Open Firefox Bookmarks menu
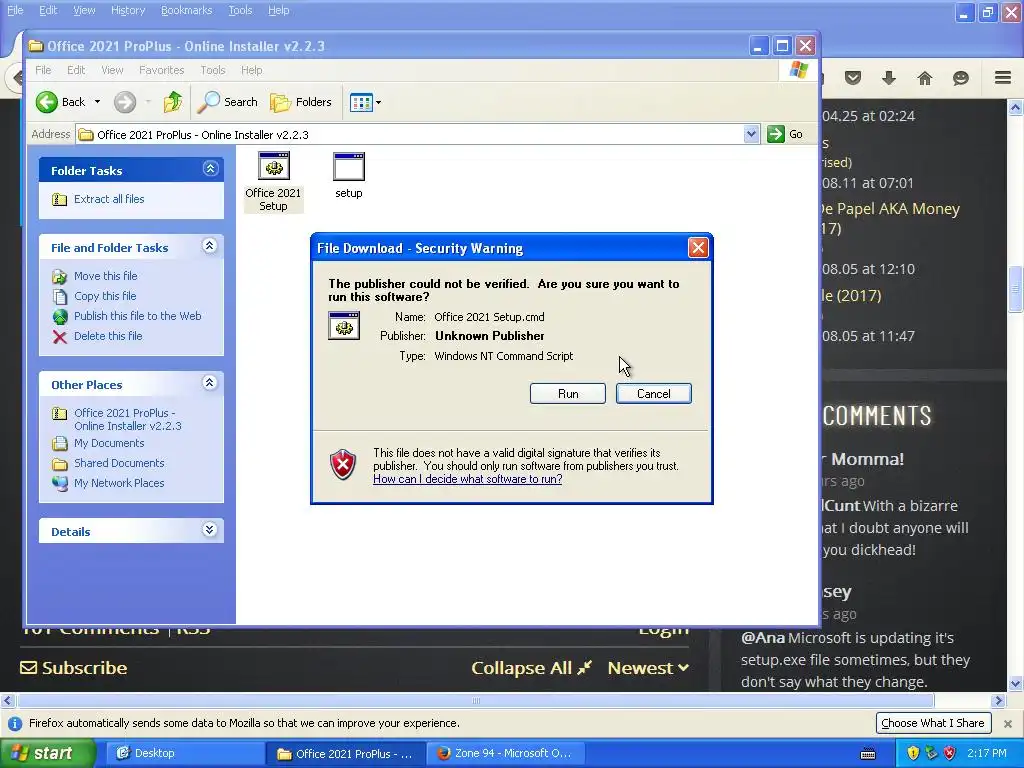Image resolution: width=1024 pixels, height=768 pixels. click(x=186, y=10)
